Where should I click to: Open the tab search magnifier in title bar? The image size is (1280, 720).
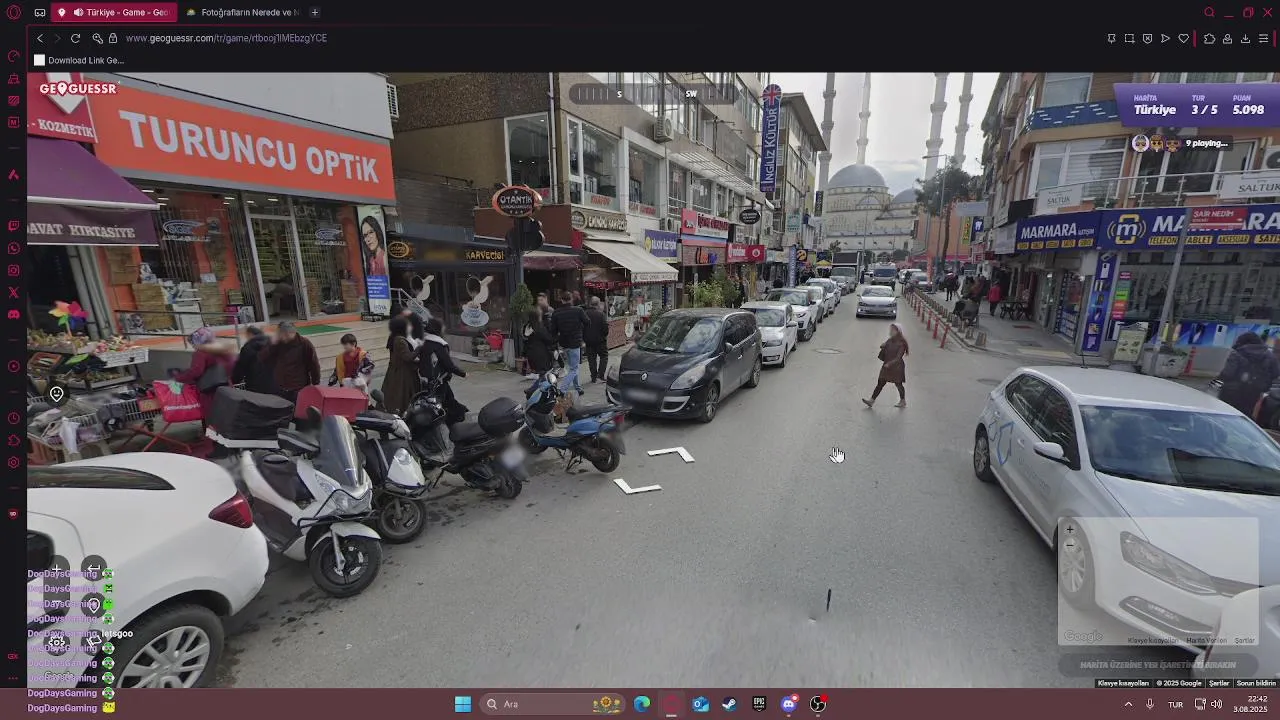click(1209, 12)
